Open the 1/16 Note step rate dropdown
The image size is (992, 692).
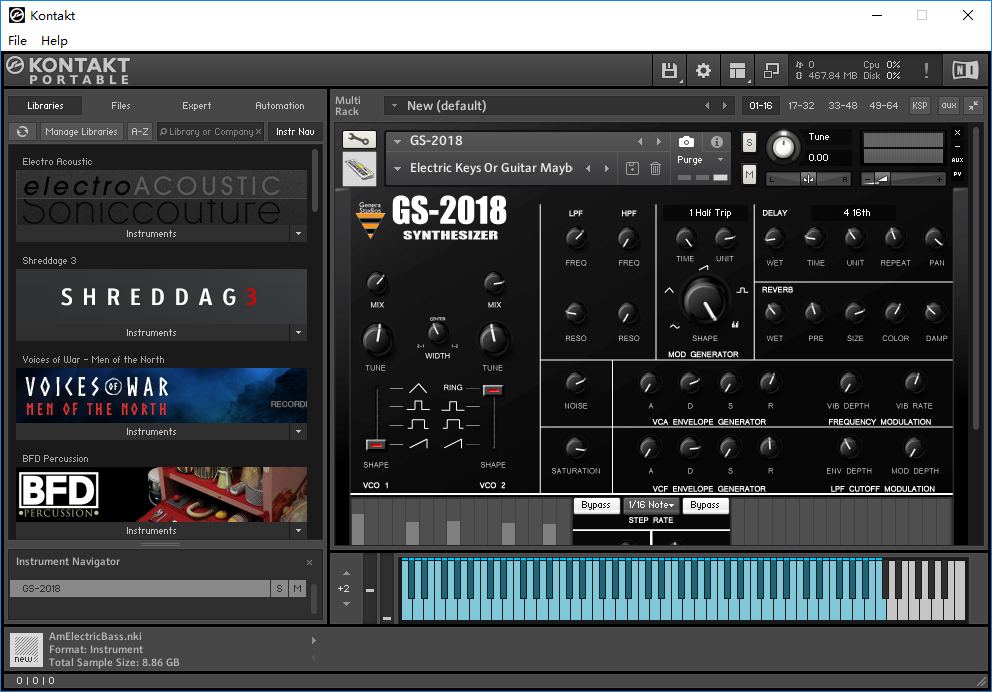651,505
